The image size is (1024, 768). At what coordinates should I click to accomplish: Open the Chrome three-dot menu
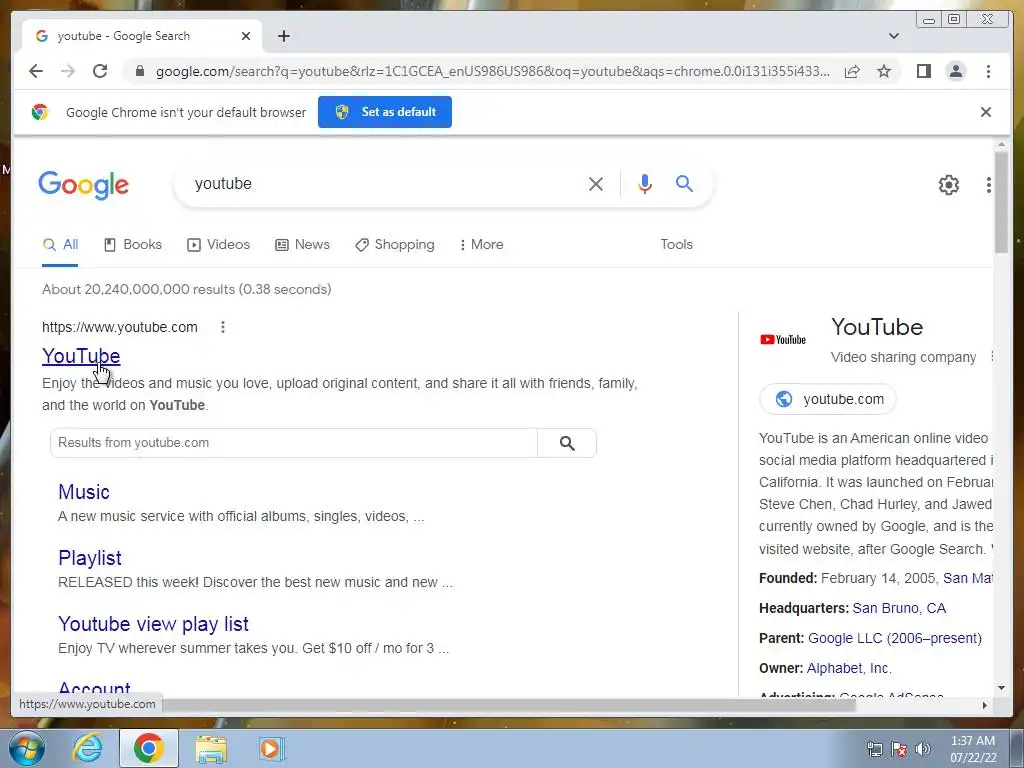click(988, 71)
